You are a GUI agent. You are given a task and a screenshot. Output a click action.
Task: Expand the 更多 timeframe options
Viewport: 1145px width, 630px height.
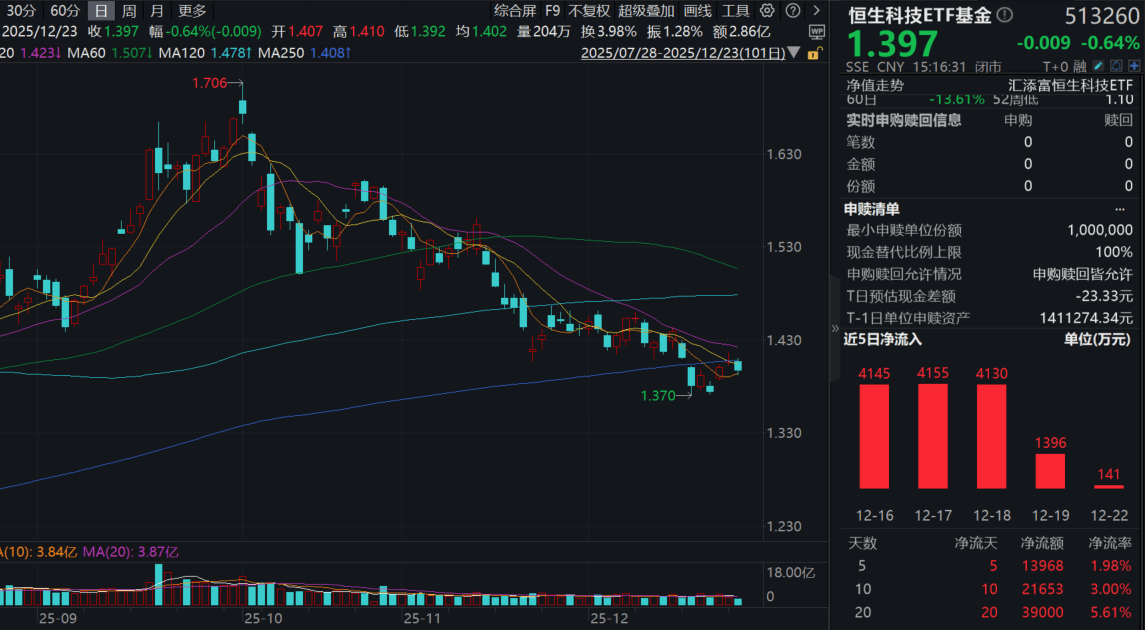(x=192, y=11)
